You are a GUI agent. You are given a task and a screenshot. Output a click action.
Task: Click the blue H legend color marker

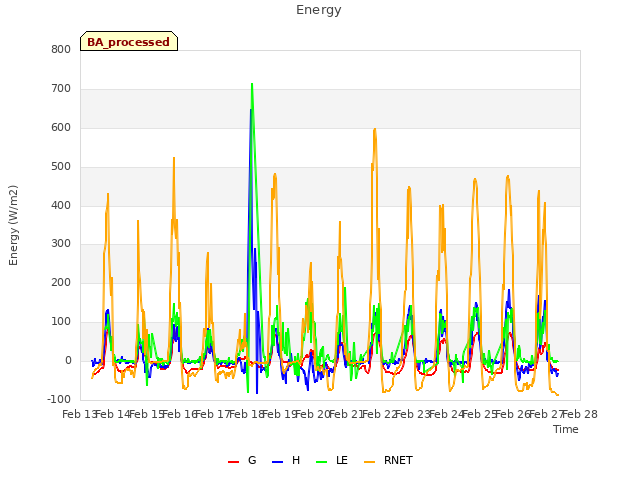click(278, 462)
